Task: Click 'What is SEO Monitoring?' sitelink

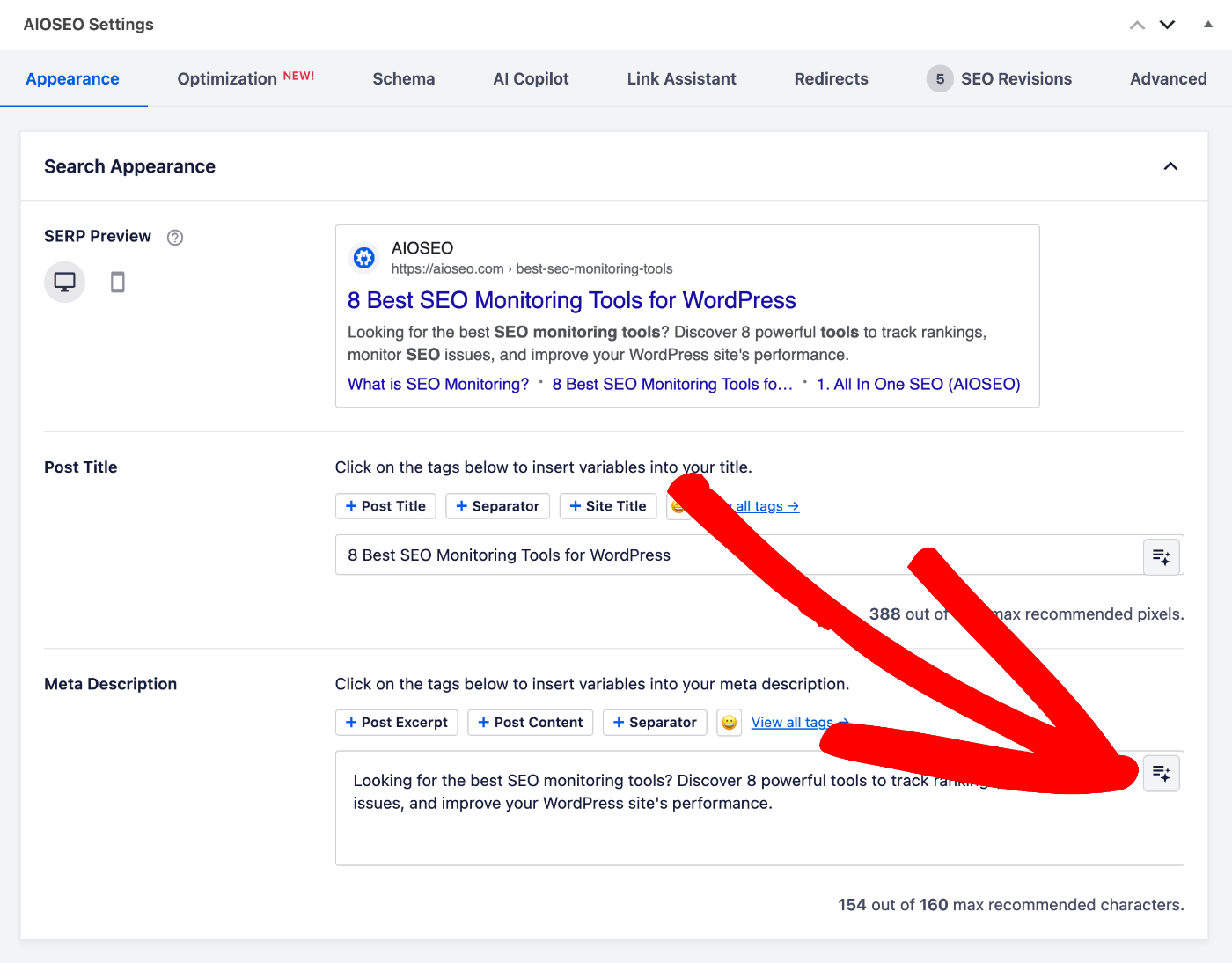Action: 438,385
